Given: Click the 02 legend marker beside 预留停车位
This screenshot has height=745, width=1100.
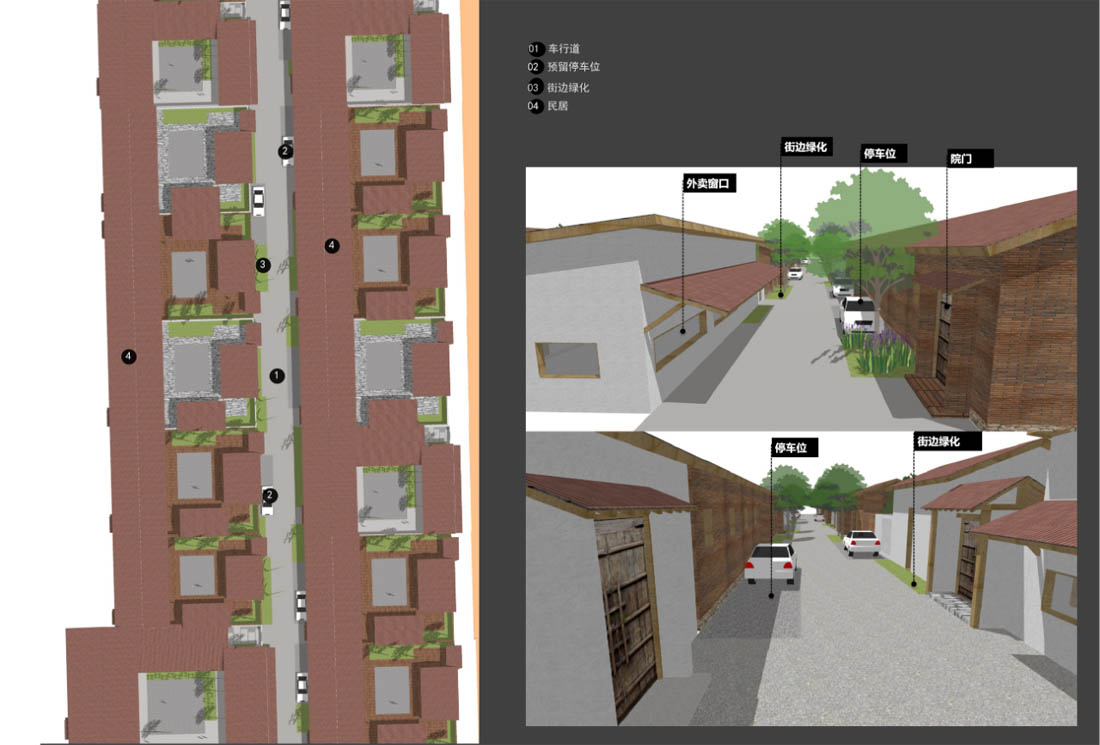Looking at the screenshot, I should (535, 67).
